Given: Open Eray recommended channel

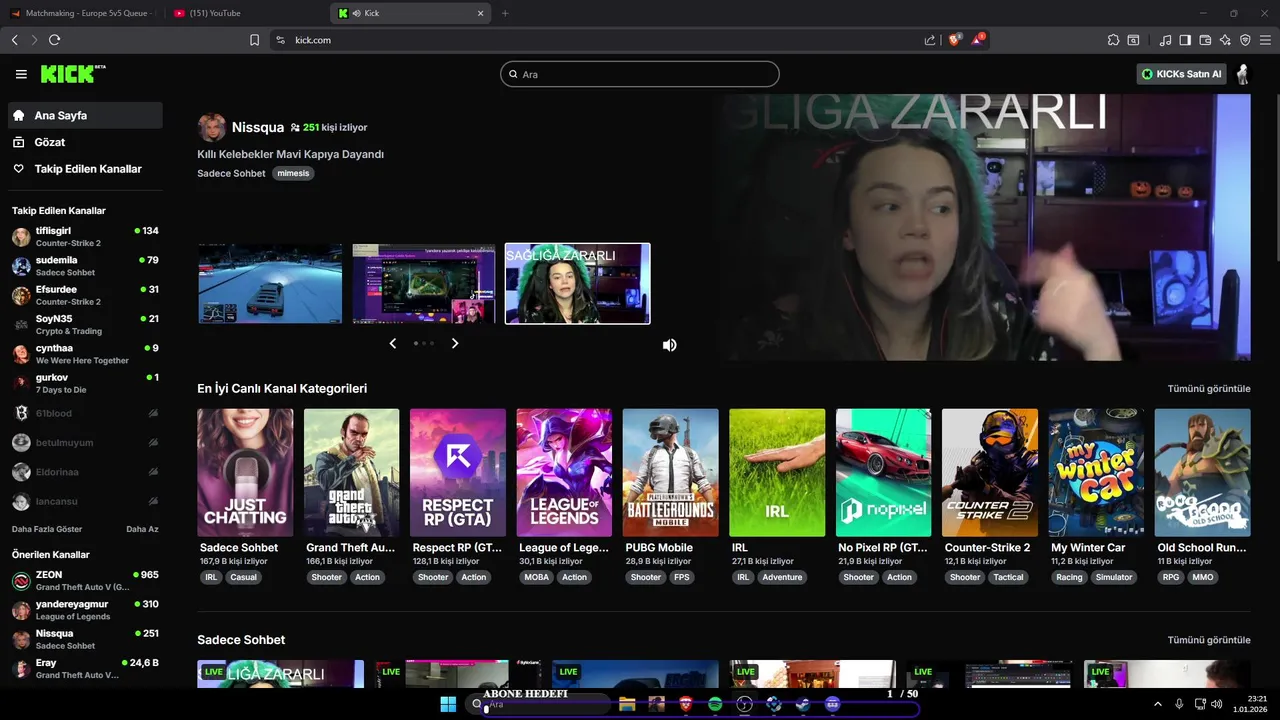Looking at the screenshot, I should coord(84,668).
